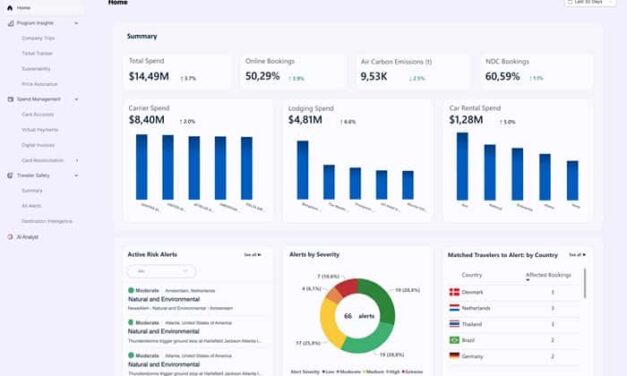Click the Alerts by Severity title
The width and height of the screenshot is (627, 376).
tap(314, 254)
